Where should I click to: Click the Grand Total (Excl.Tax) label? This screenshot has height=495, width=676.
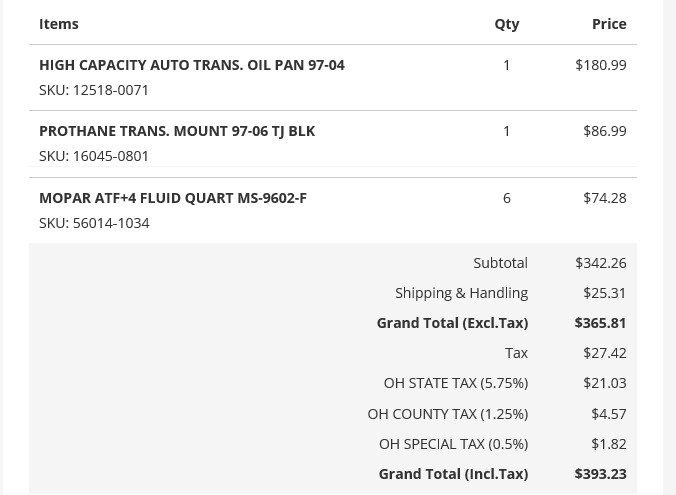point(452,323)
